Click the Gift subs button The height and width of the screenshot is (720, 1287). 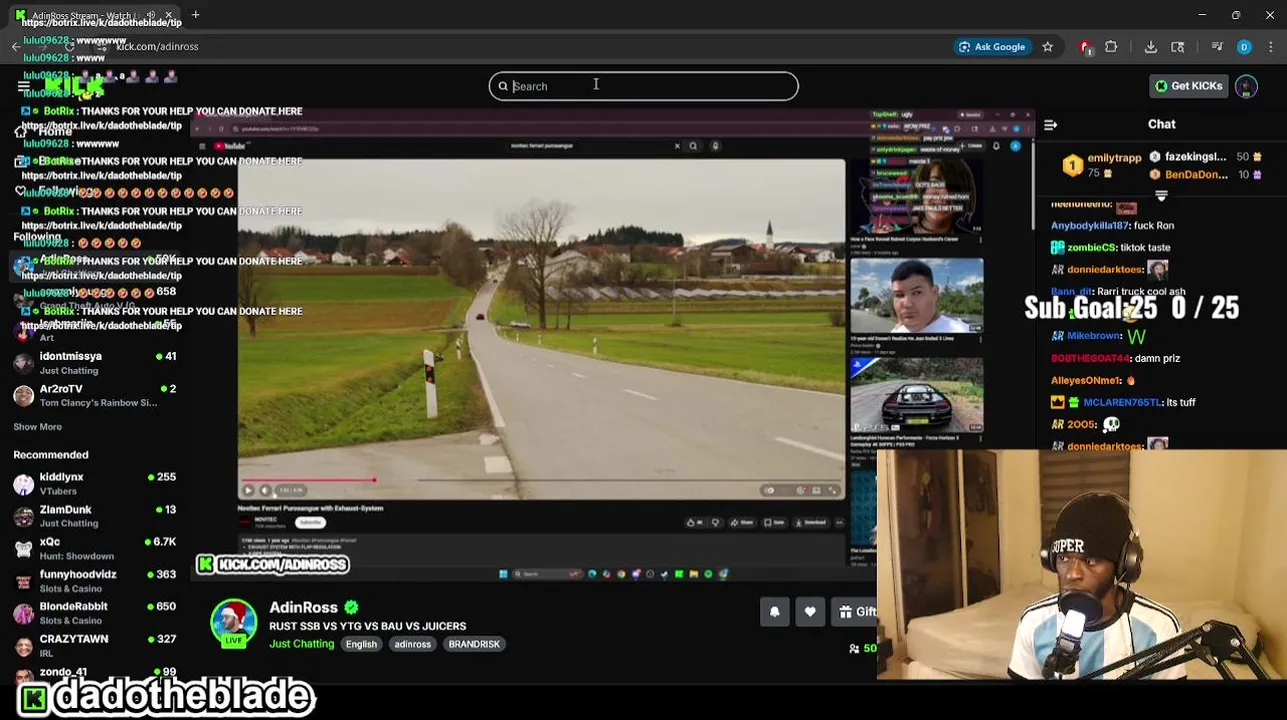pos(857,611)
